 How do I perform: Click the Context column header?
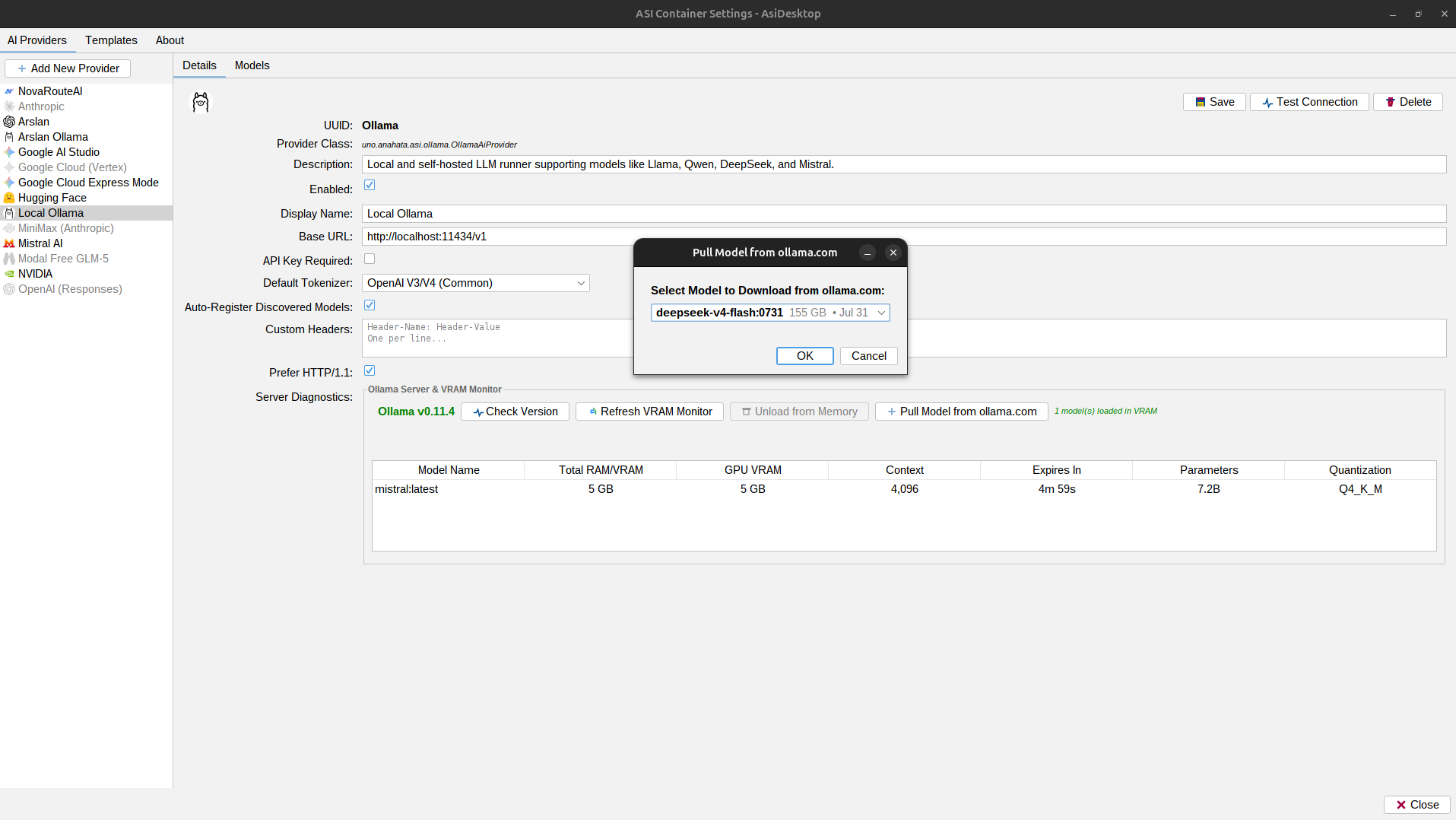click(x=905, y=470)
